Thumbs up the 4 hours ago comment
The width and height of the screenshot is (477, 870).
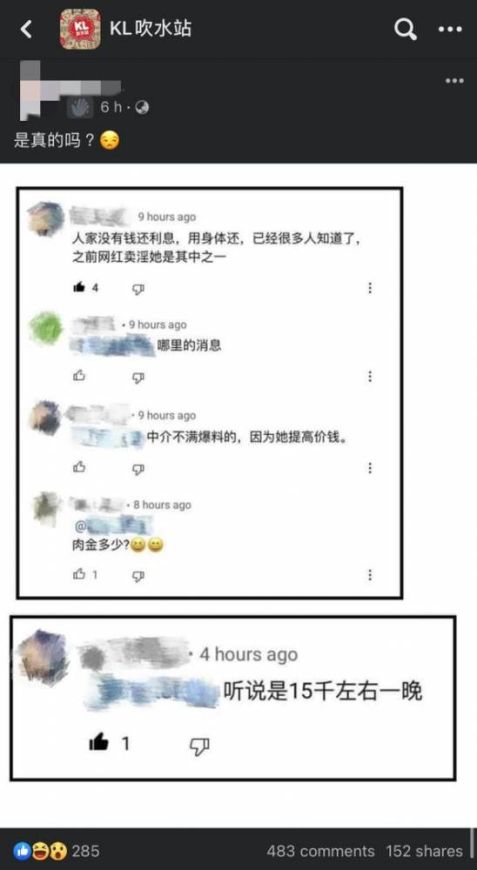tap(99, 742)
